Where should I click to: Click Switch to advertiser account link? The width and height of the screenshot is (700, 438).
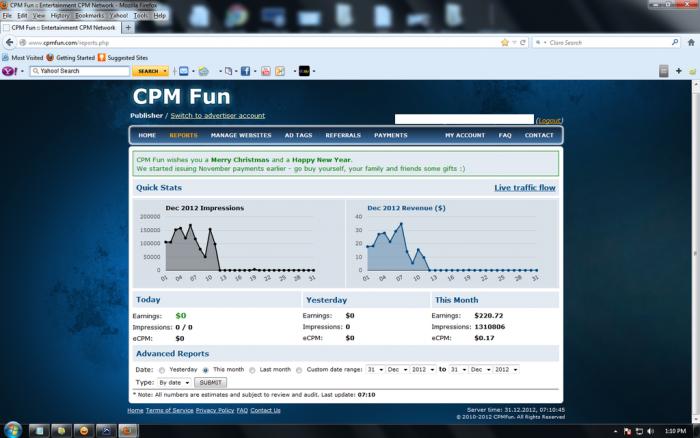click(217, 116)
